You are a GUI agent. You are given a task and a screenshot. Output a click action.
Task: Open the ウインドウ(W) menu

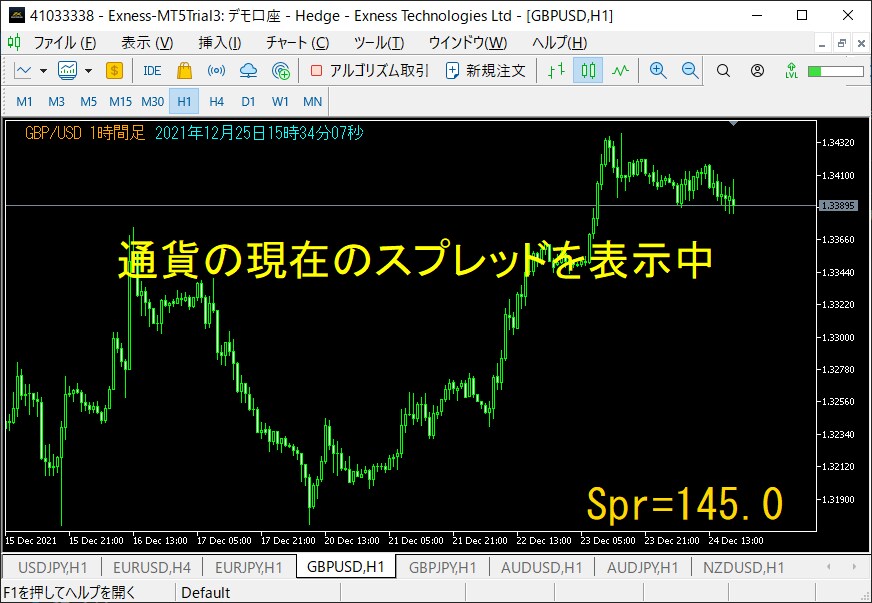pyautogui.click(x=468, y=42)
